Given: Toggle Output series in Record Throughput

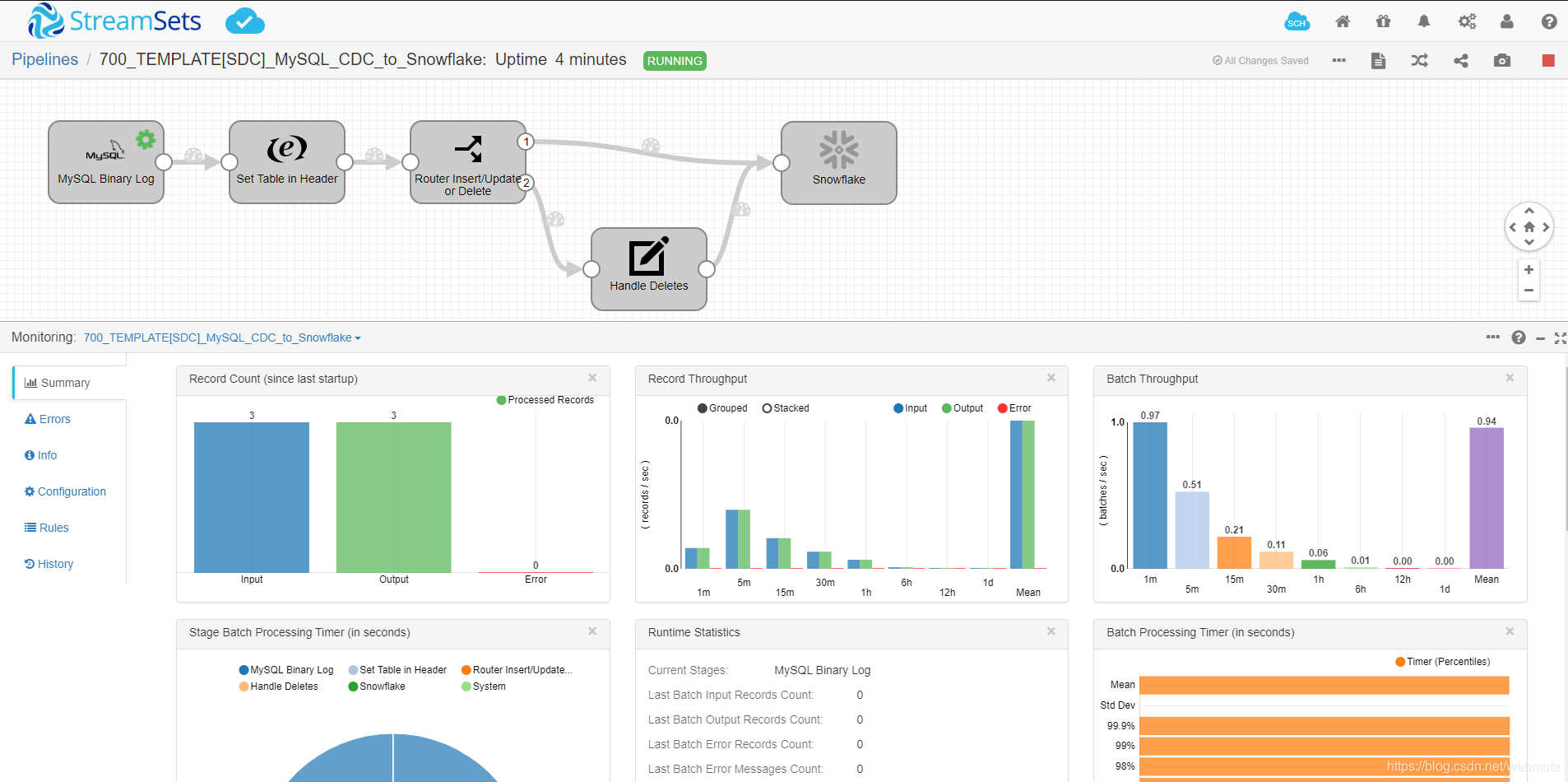Looking at the screenshot, I should pos(963,408).
